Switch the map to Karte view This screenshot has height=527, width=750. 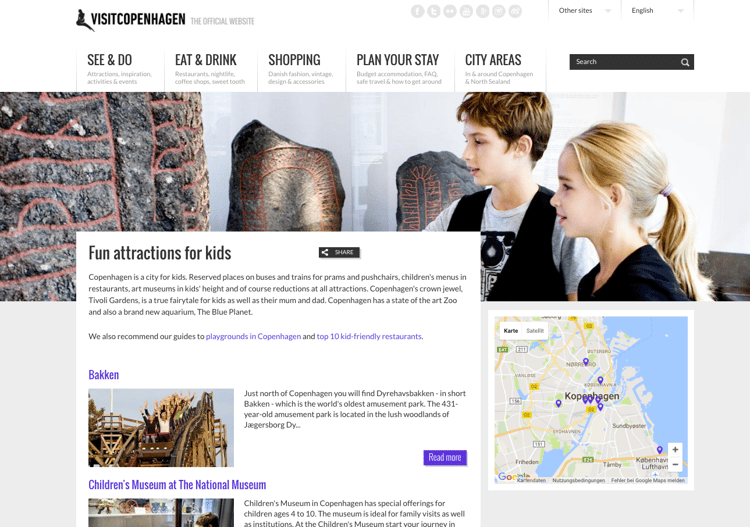coord(511,330)
